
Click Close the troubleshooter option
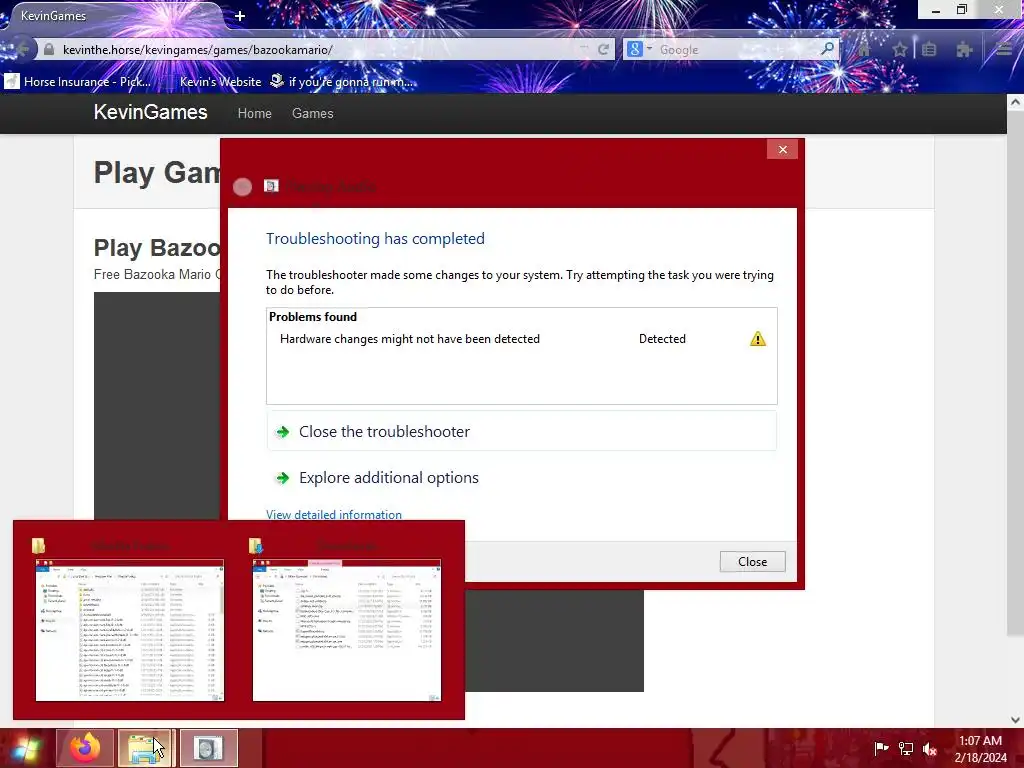click(x=521, y=432)
